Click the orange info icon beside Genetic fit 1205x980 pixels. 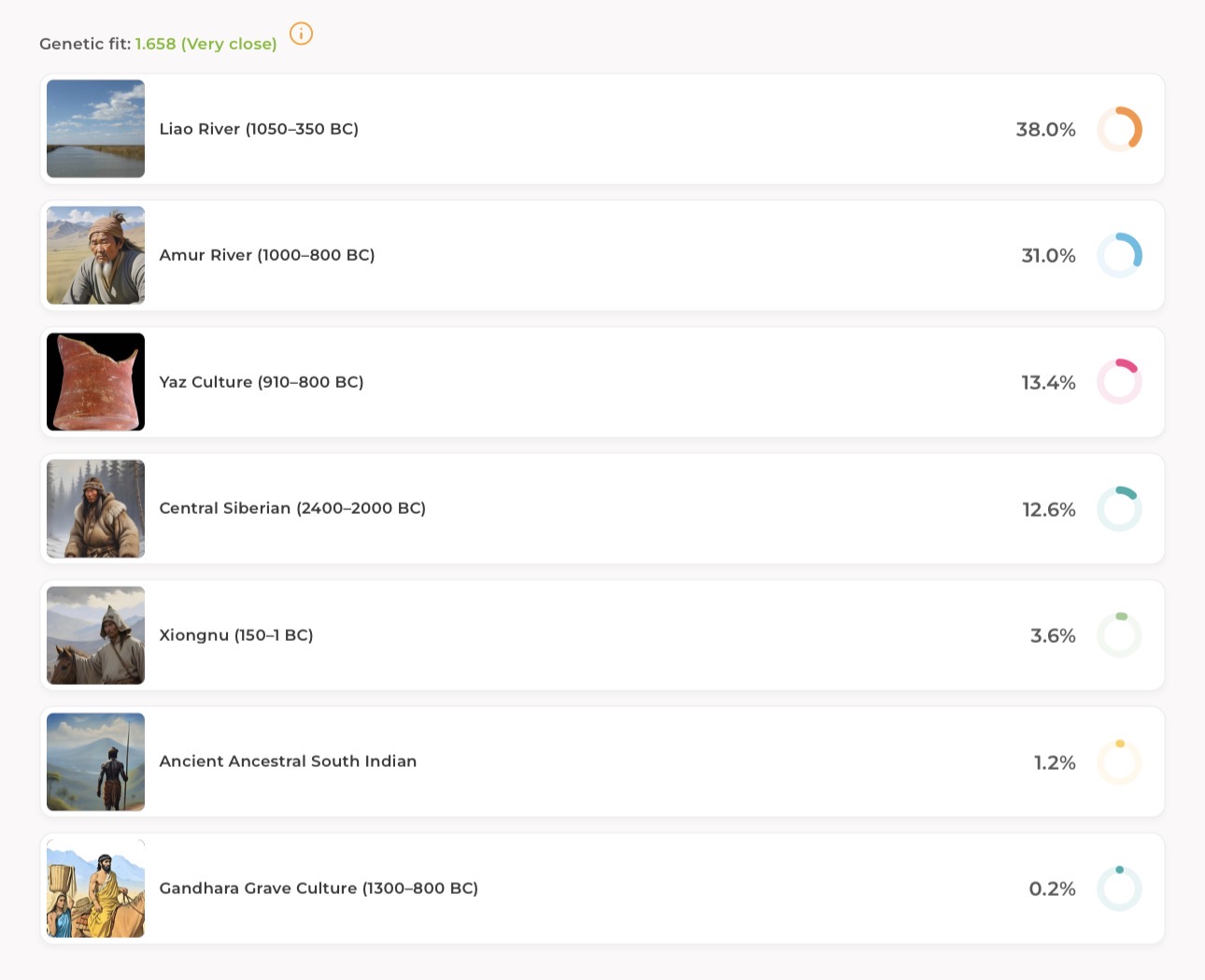[301, 34]
